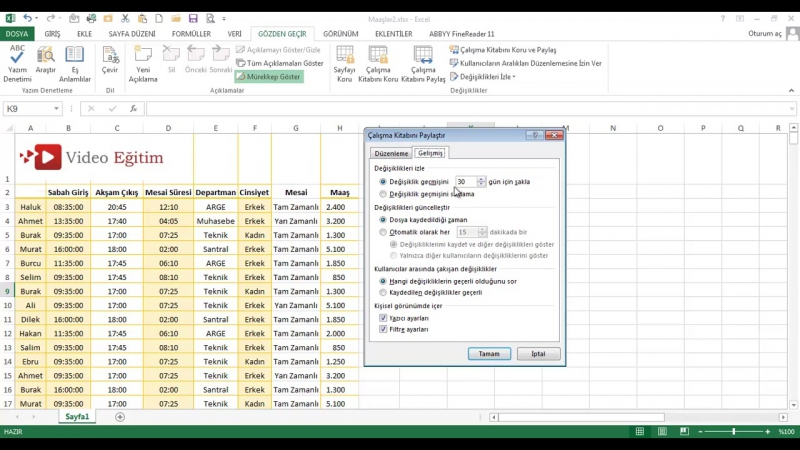The image size is (800, 450).
Task: Click the Paste clipboard icon
Action: [x=142, y=19]
